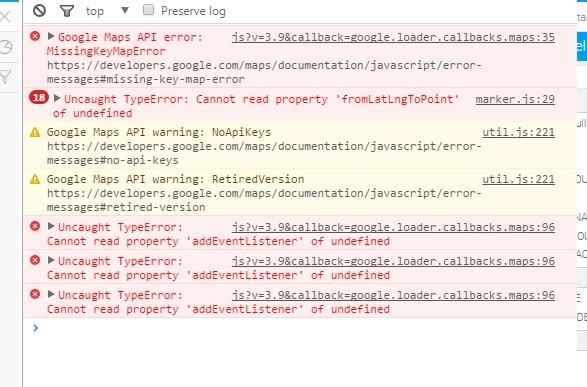The image size is (587, 387).
Task: Click the X close icon in left sidebar
Action: point(6,16)
